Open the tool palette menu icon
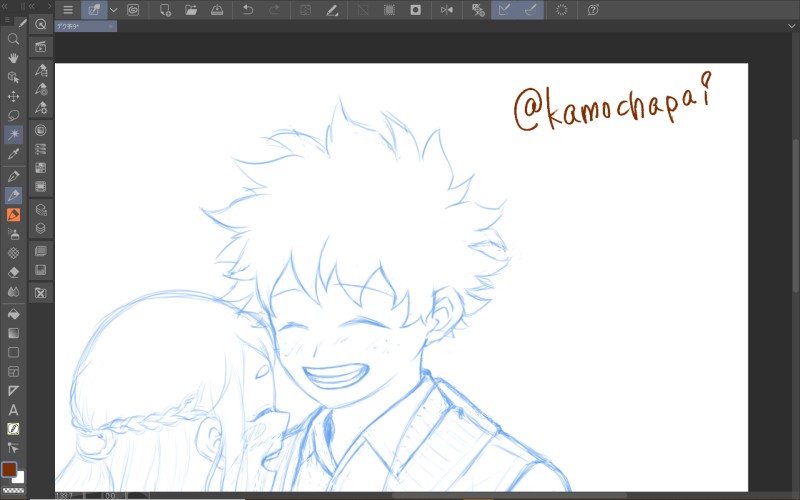800x500 pixels. coord(7,20)
